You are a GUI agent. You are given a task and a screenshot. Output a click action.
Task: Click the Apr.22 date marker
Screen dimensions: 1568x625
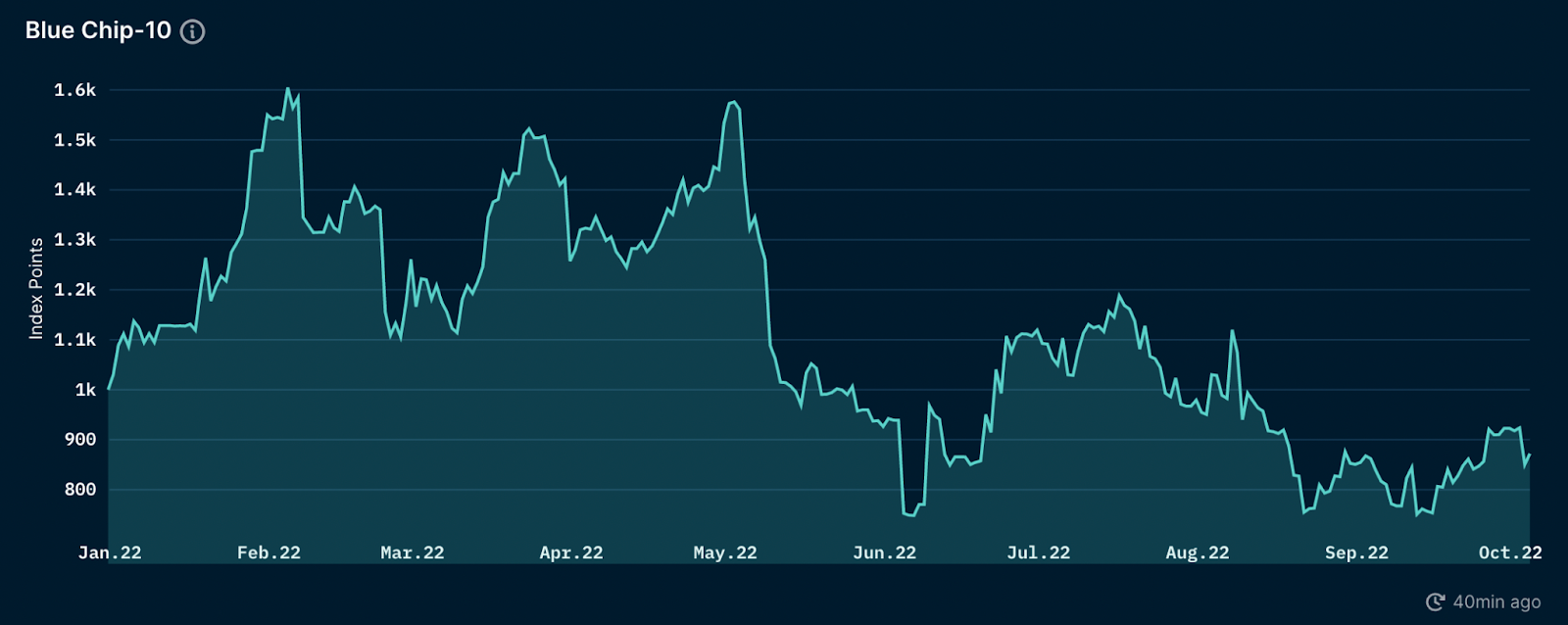click(571, 553)
